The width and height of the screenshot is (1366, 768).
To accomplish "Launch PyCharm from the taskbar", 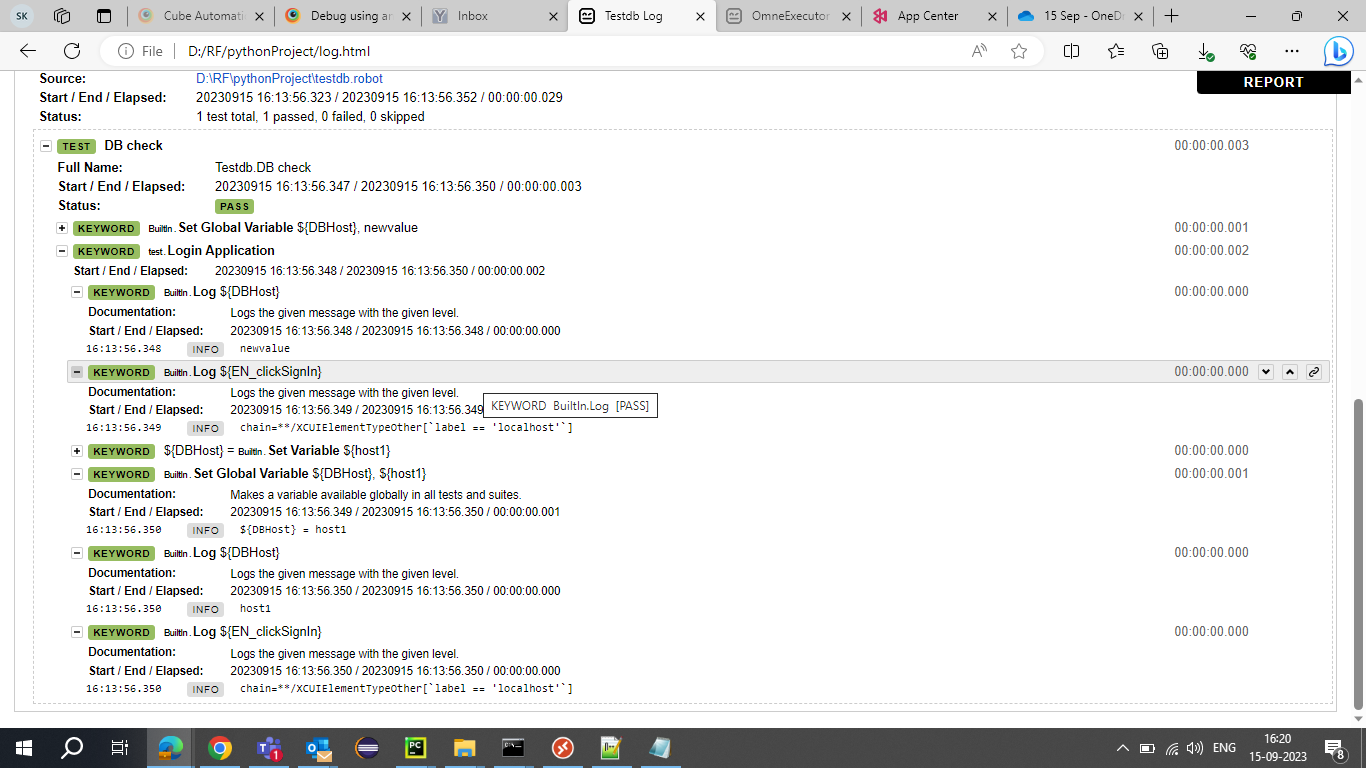I will click(414, 747).
